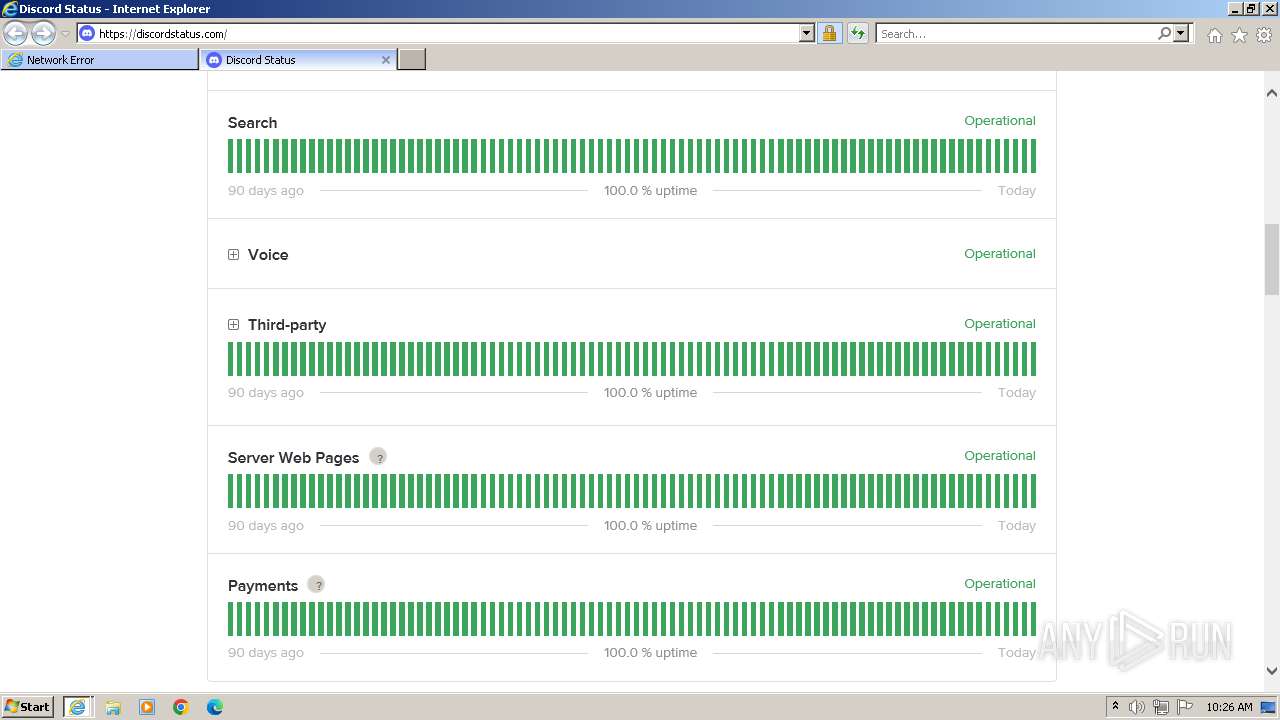Open File Explorer from the taskbar
1280x720 pixels.
[113, 707]
